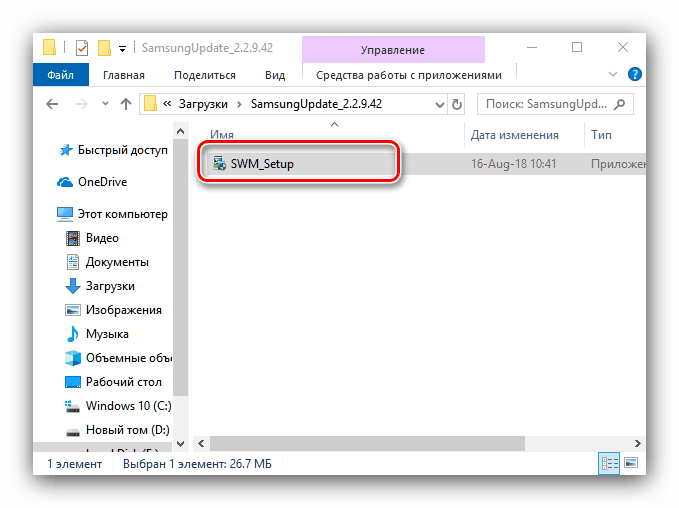Open the Рабочий стол folder
Viewport: 679px width, 508px height.
(124, 382)
